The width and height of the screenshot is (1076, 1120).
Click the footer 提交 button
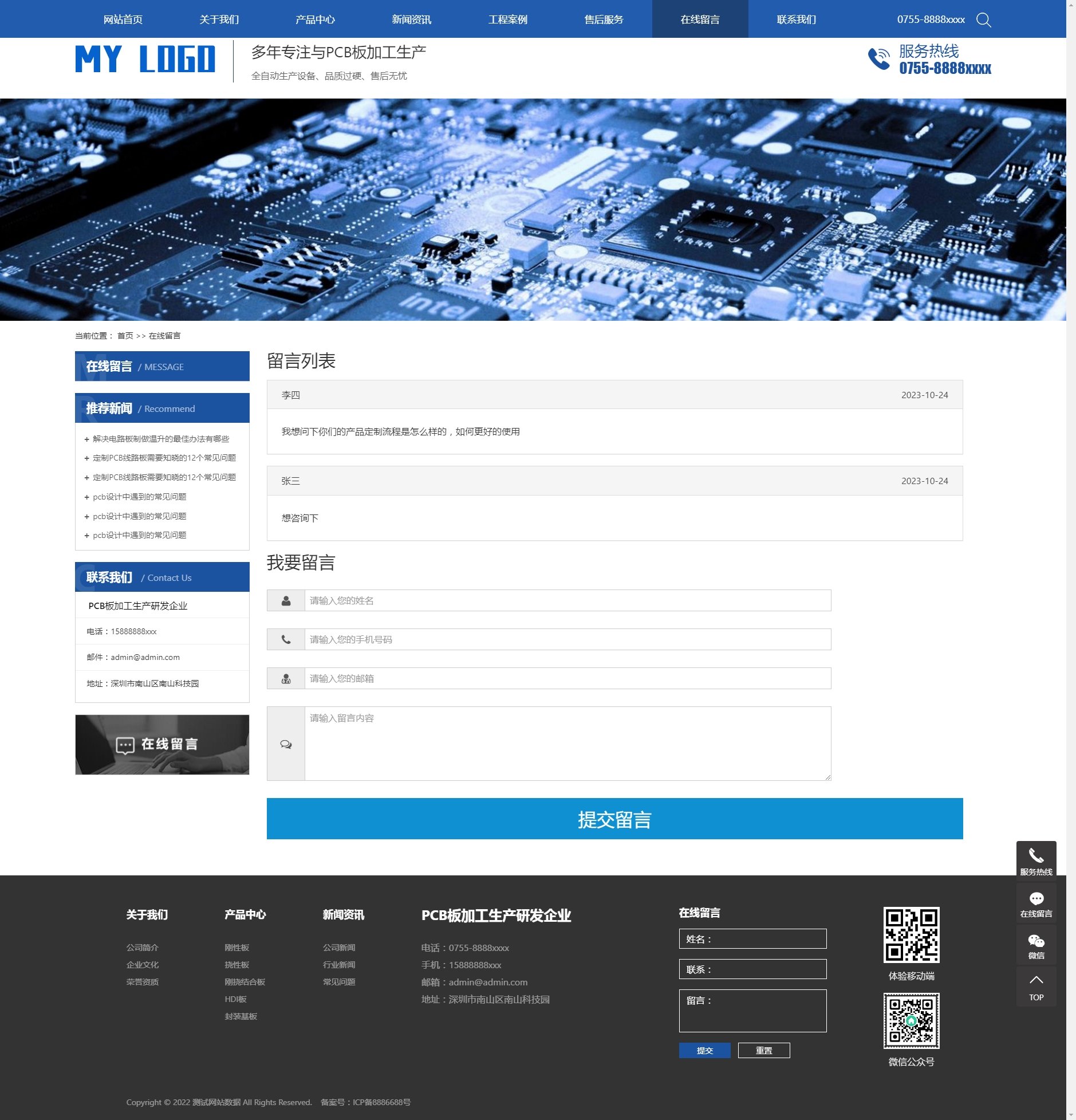[x=704, y=1050]
